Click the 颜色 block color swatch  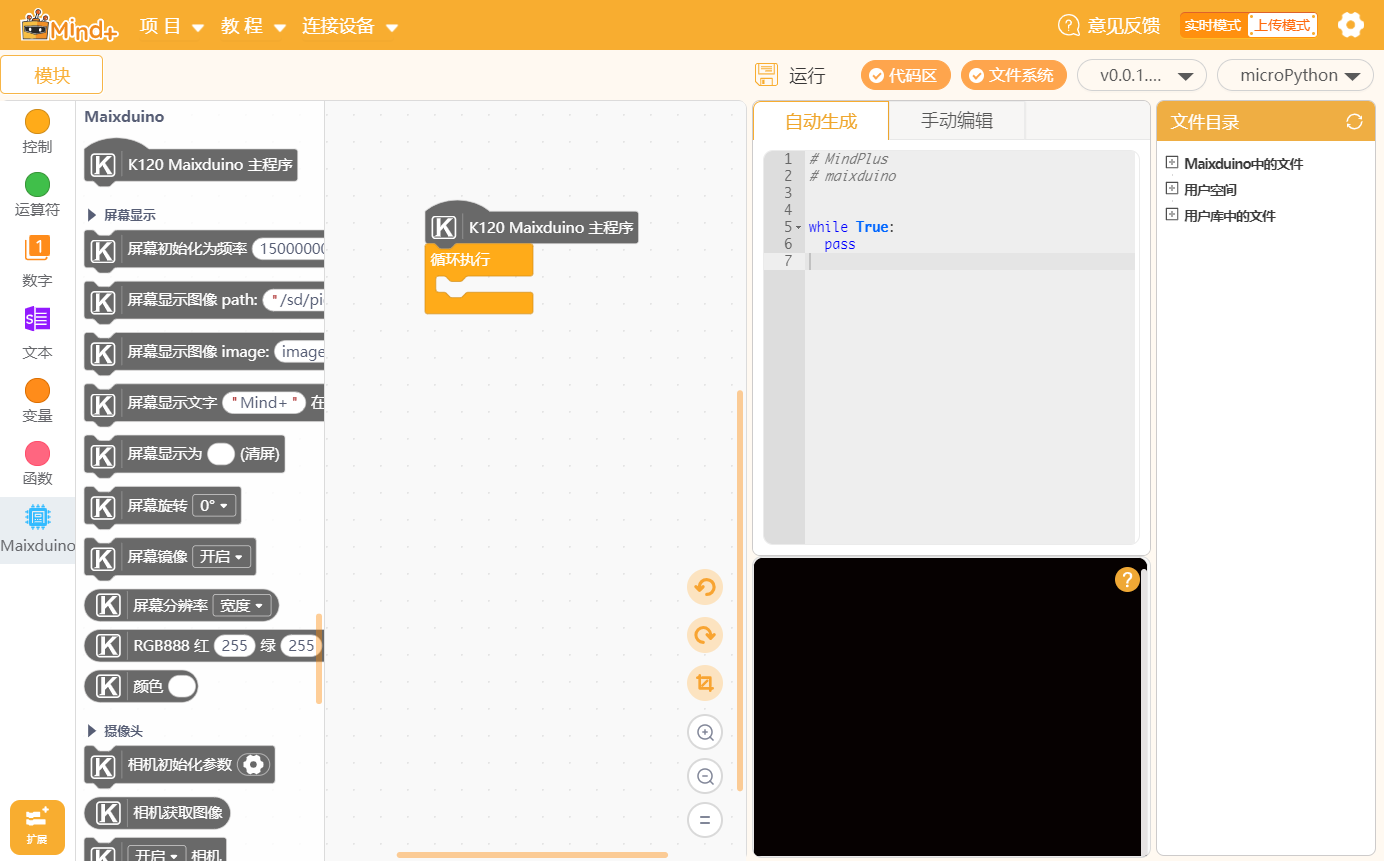coord(182,686)
